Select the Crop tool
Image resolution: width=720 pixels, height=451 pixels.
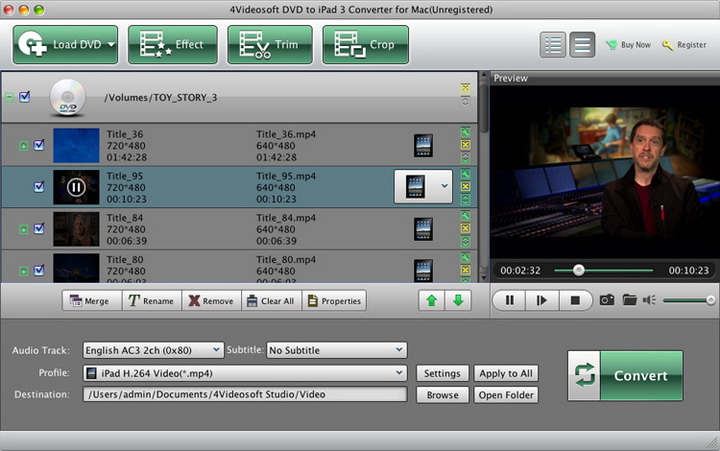(x=365, y=45)
